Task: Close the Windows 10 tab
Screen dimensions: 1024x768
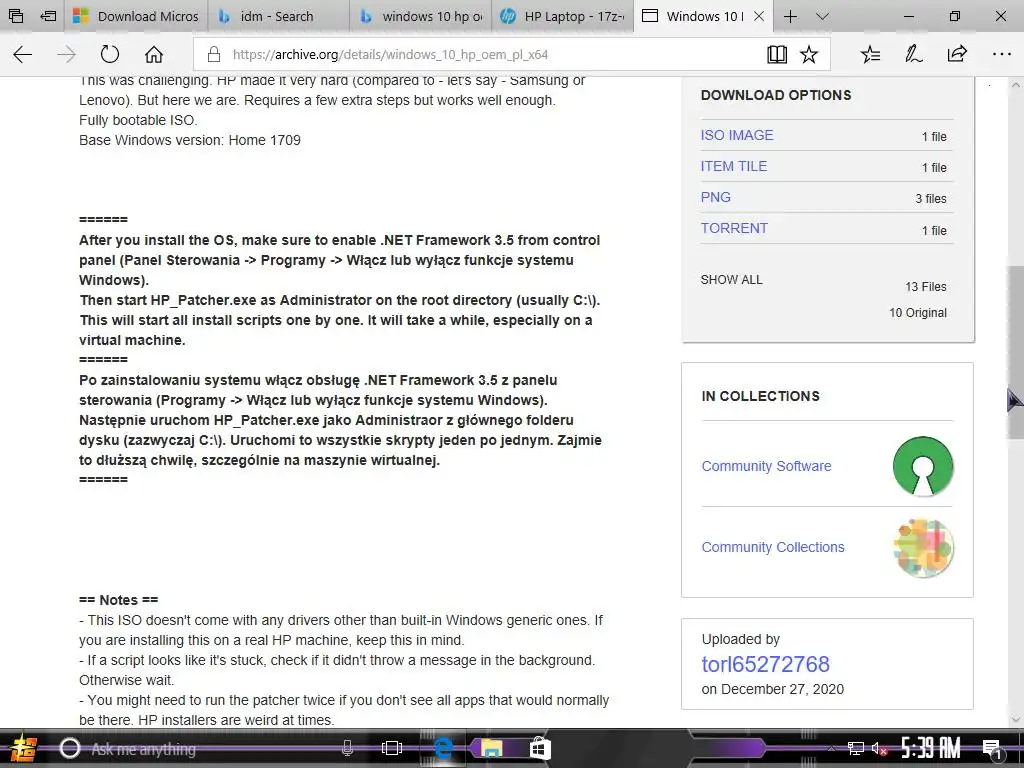Action: (759, 16)
